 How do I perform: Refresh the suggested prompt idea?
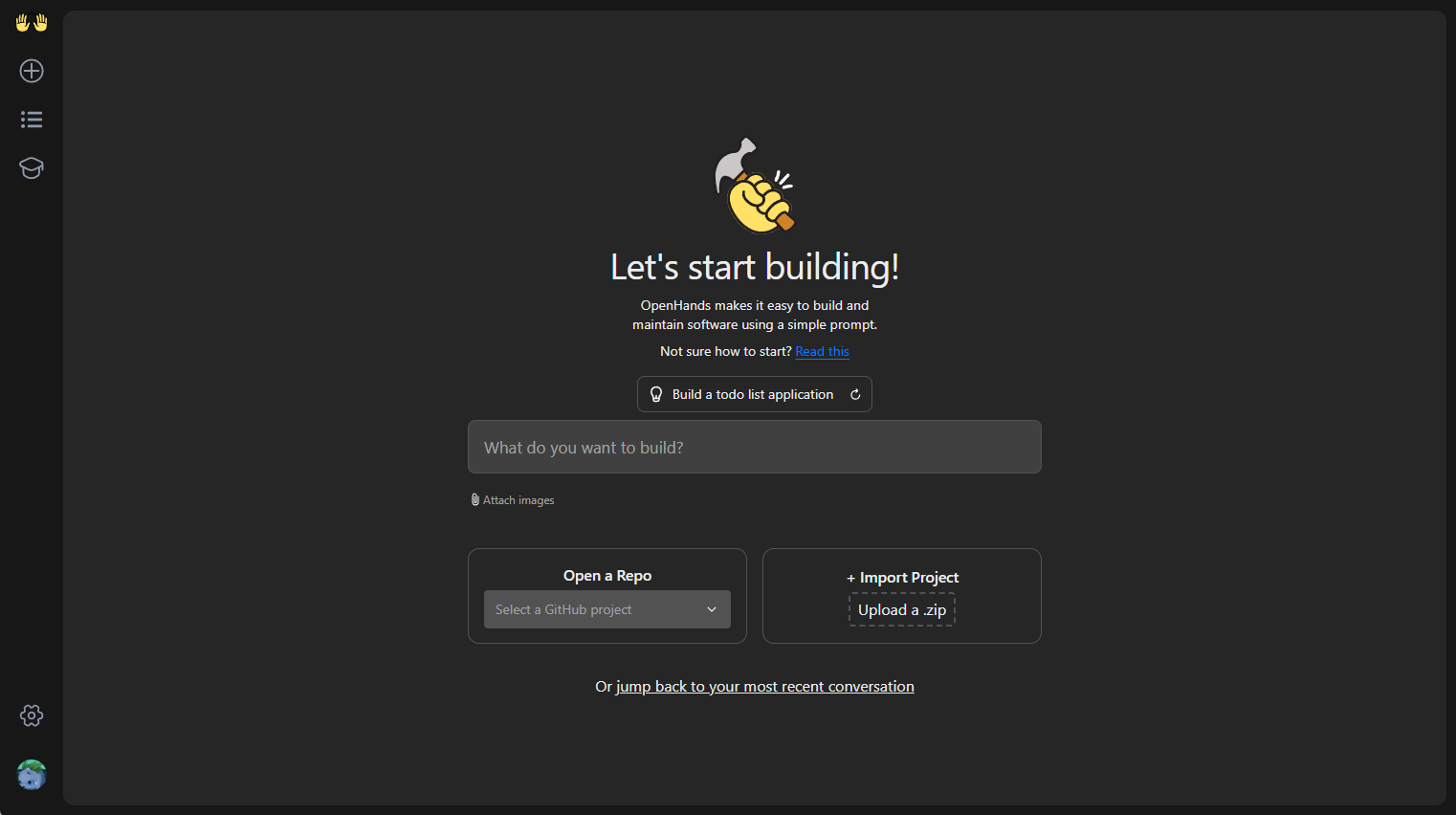[x=855, y=394]
